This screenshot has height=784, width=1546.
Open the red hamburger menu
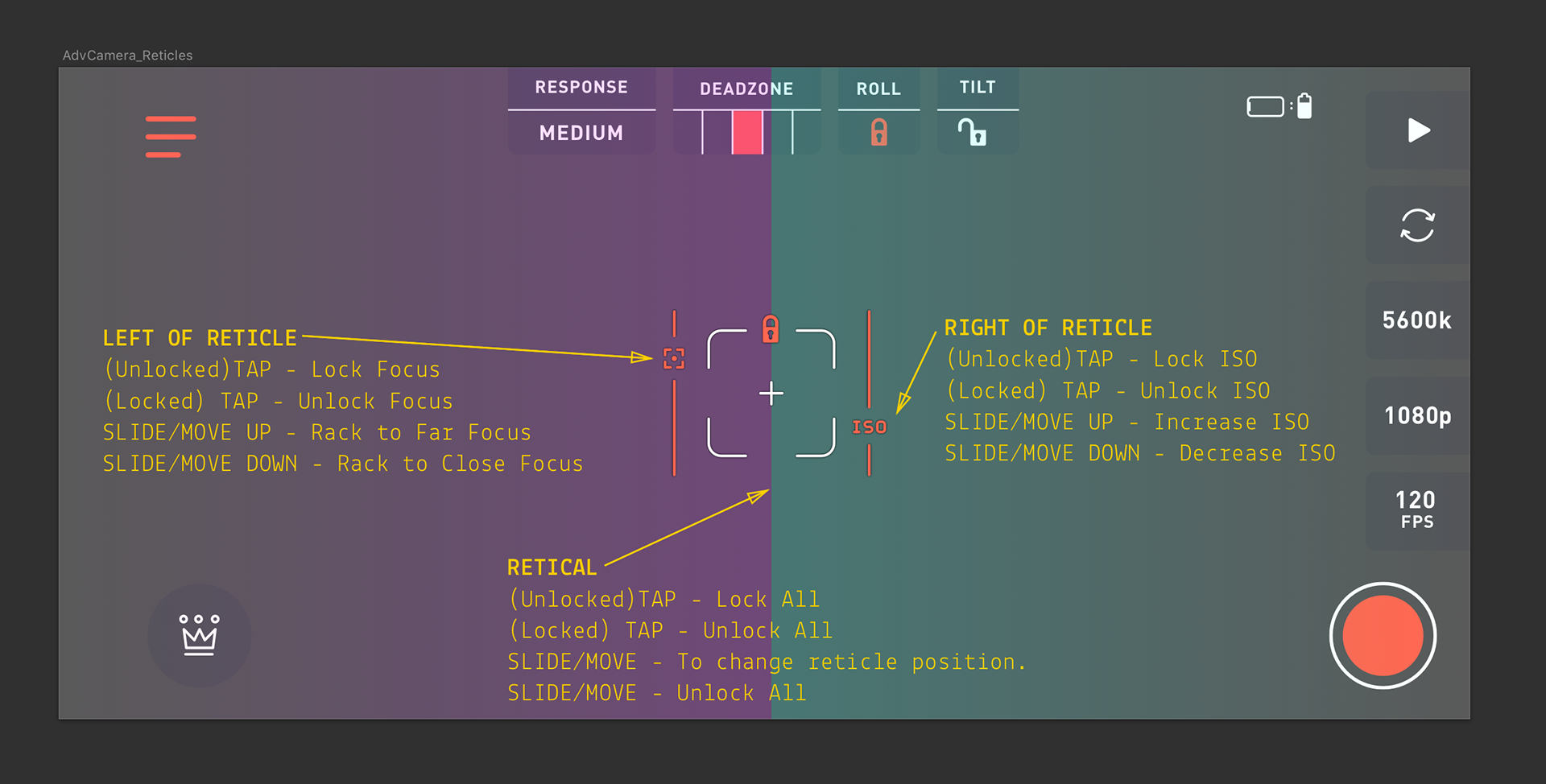[x=171, y=136]
